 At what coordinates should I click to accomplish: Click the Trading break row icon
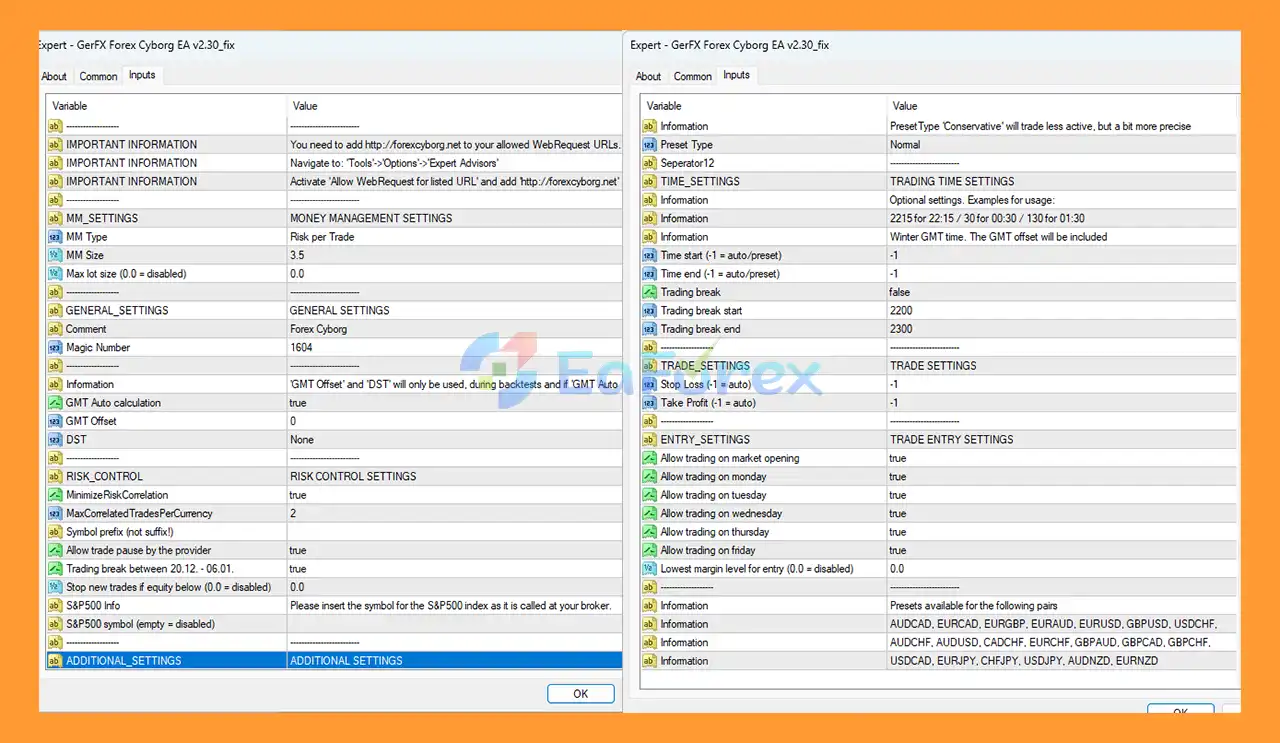650,292
